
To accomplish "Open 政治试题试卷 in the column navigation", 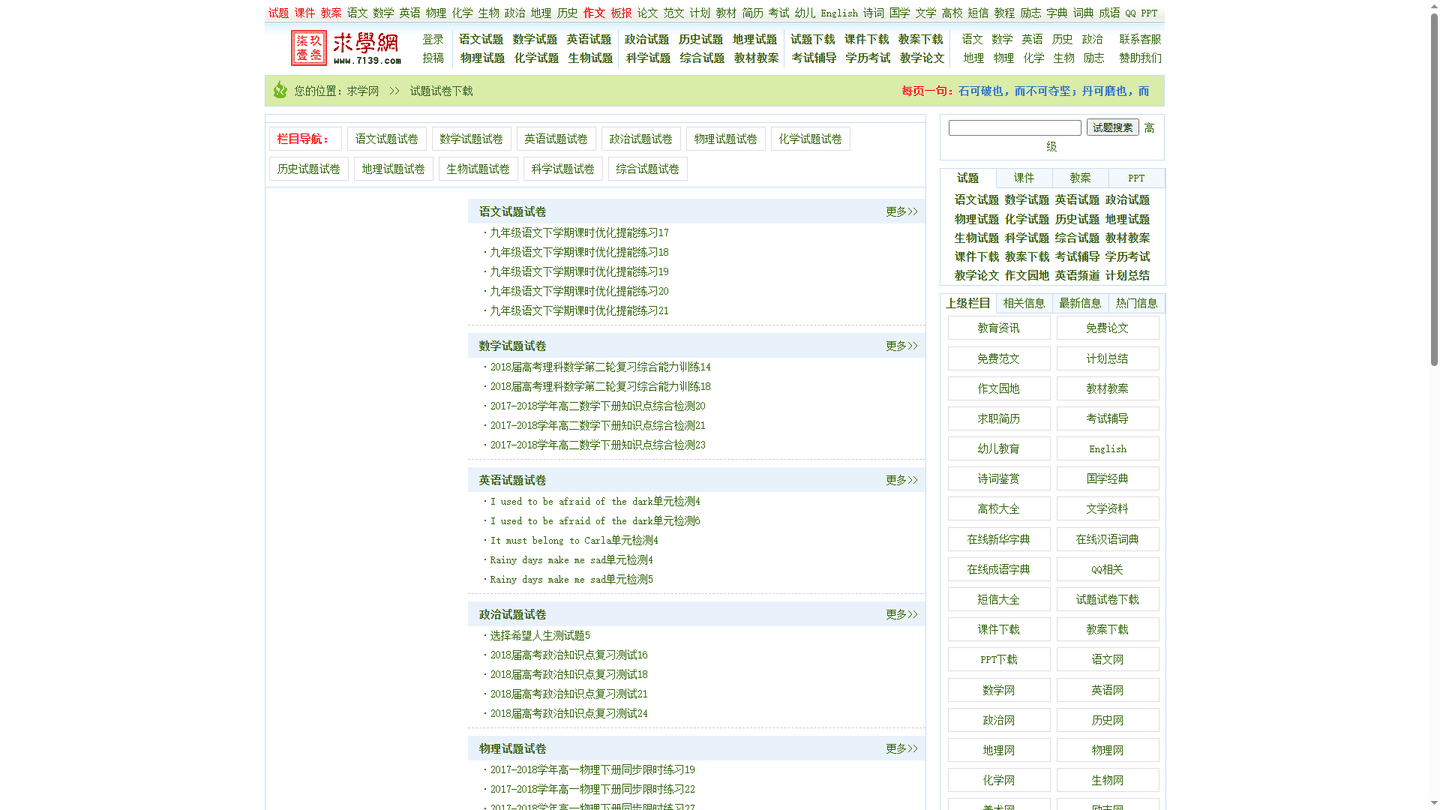I will tap(641, 139).
